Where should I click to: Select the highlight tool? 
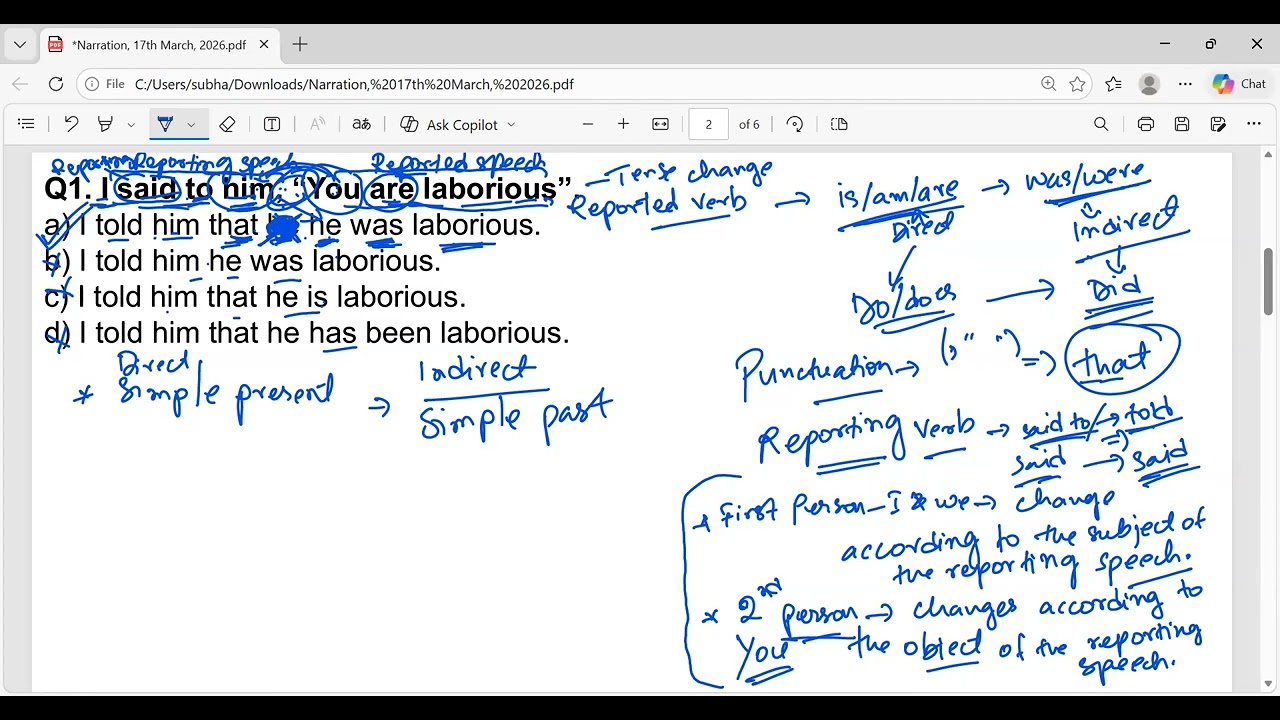[105, 124]
